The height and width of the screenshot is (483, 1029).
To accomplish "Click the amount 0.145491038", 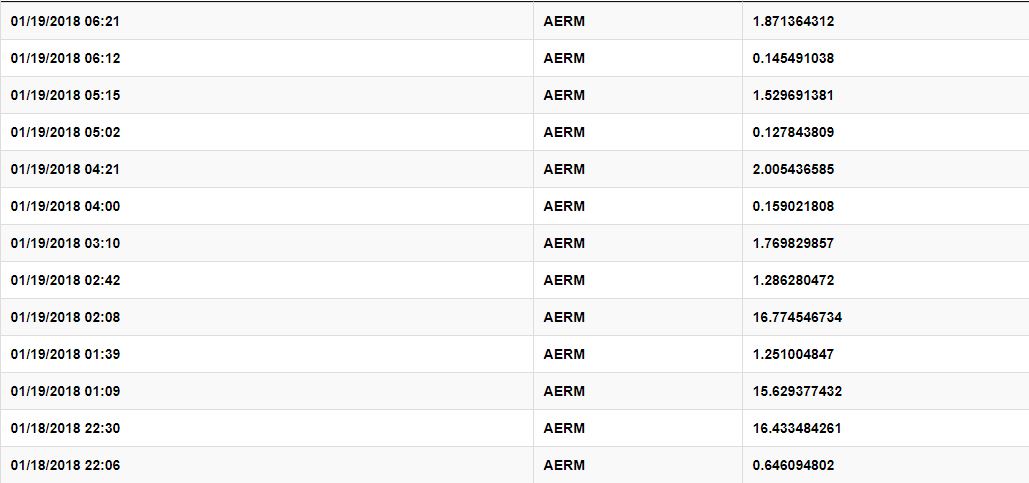I will [793, 58].
